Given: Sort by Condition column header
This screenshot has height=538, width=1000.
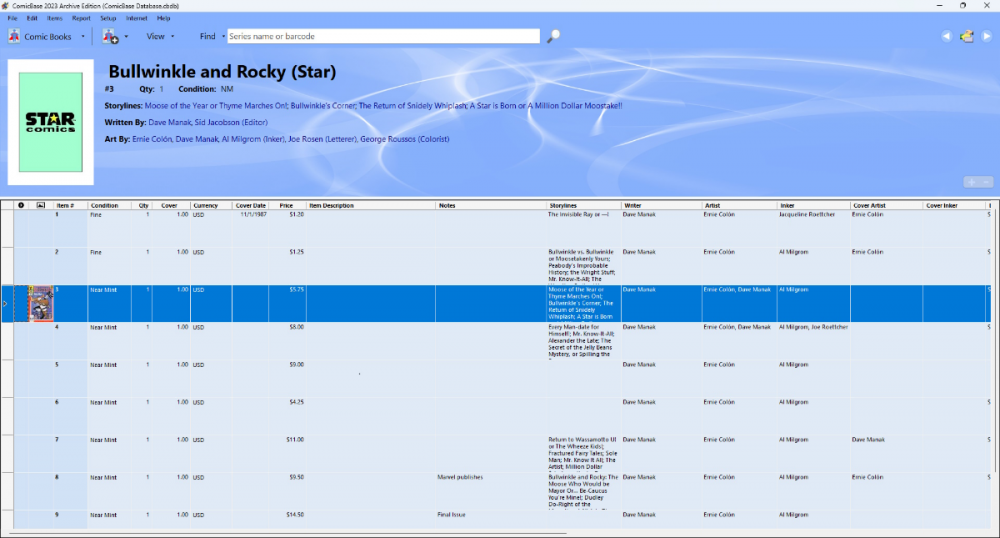Looking at the screenshot, I should [110, 205].
